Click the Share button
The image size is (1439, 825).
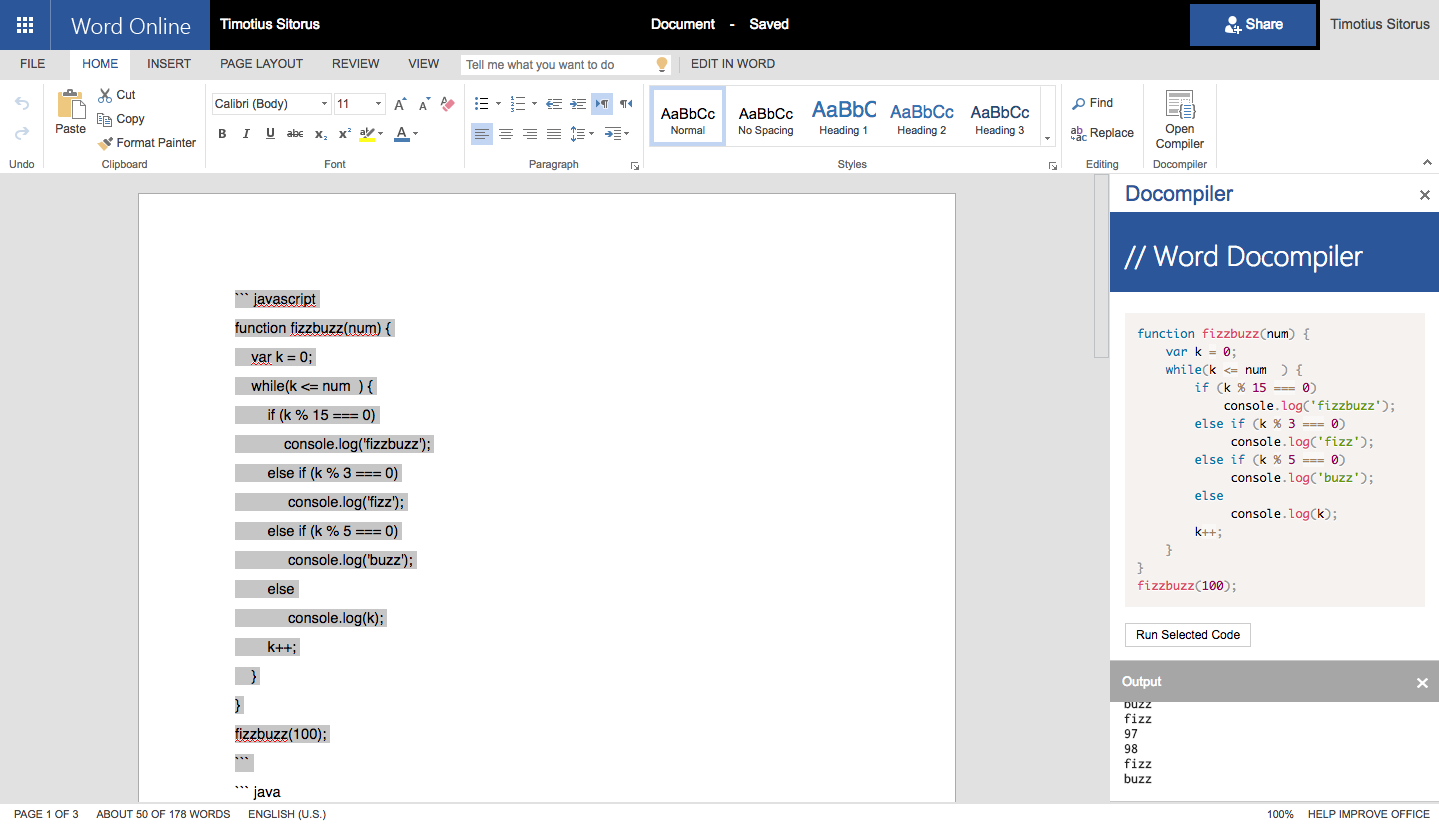(x=1253, y=25)
